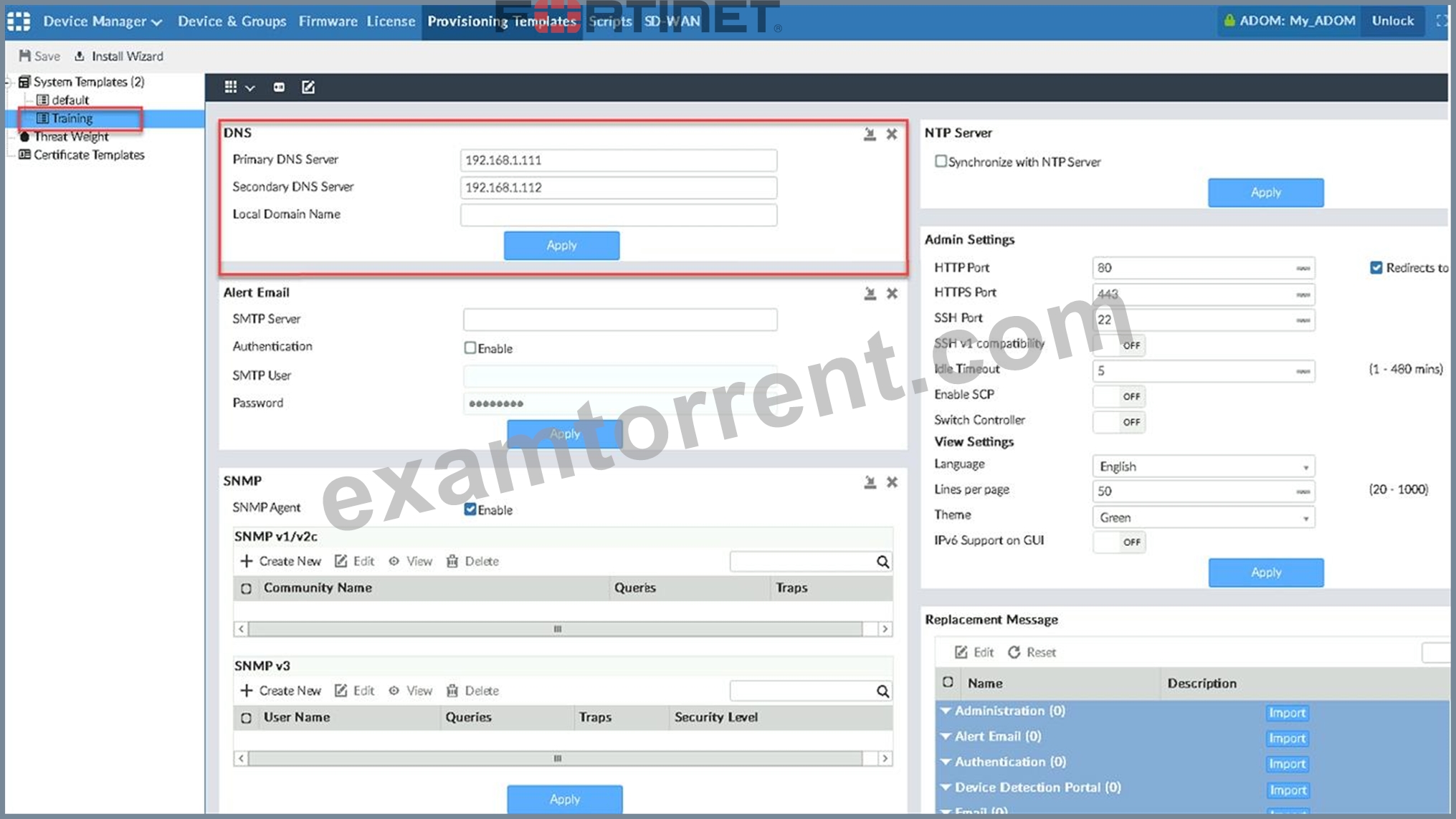Click Edit in SNMP v1/v2c toolbar

tap(355, 561)
